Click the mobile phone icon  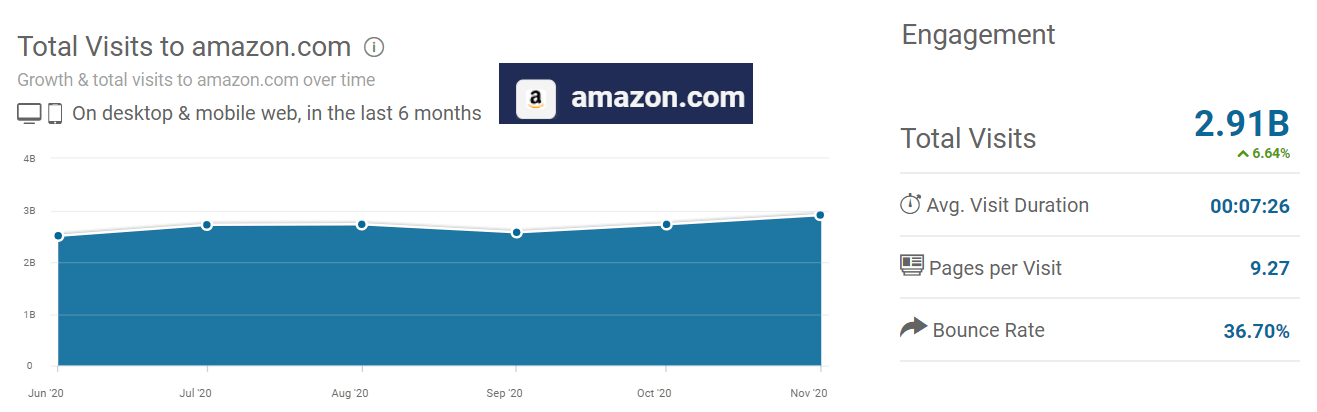click(55, 114)
